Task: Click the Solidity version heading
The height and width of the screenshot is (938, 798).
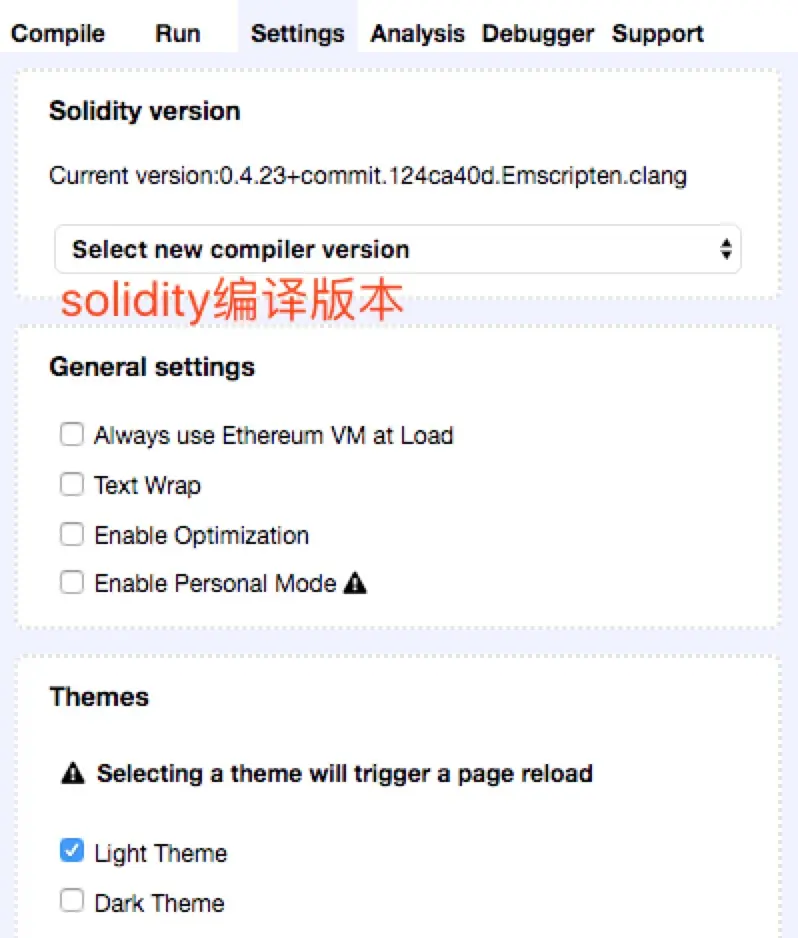Action: tap(145, 111)
